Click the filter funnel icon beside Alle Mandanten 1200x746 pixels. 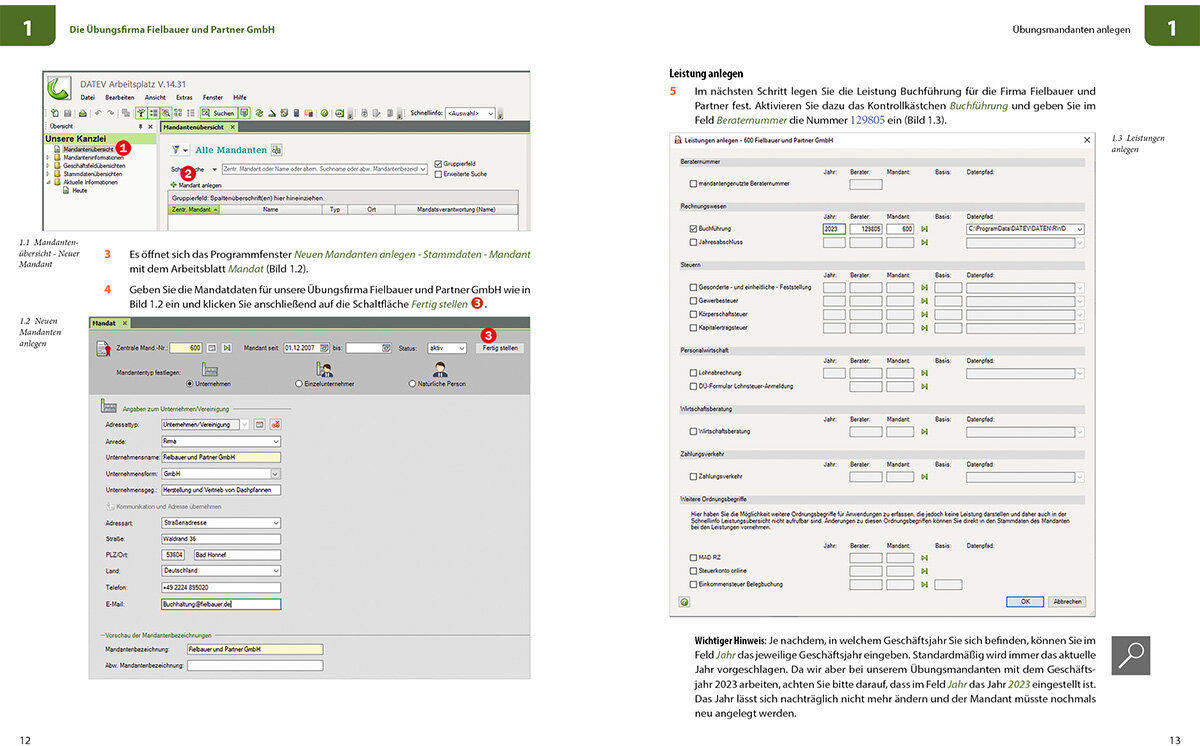tap(176, 150)
